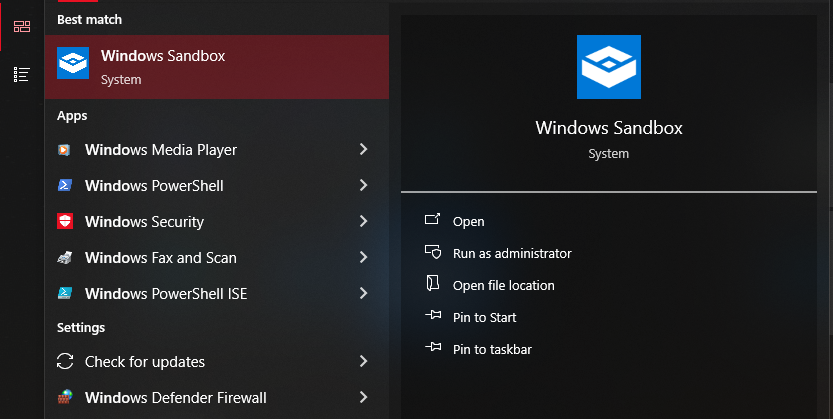Click the Windows Sandbox title in preview pane
The height and width of the screenshot is (419, 833).
point(609,127)
